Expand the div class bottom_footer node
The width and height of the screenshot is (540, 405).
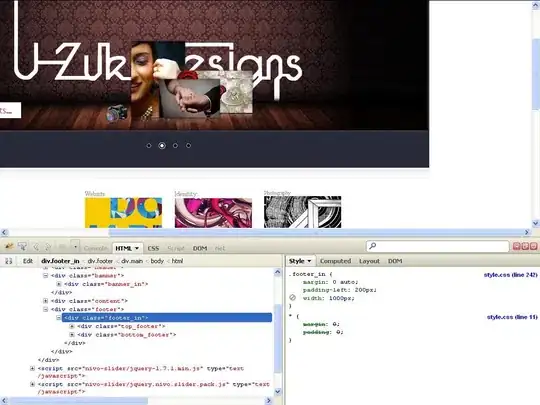pos(72,334)
